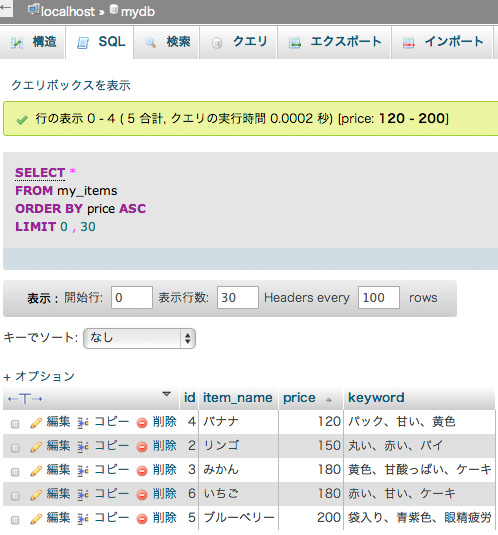Check the box for the ブルーベリー row
The height and width of the screenshot is (535, 498).
click(15, 520)
